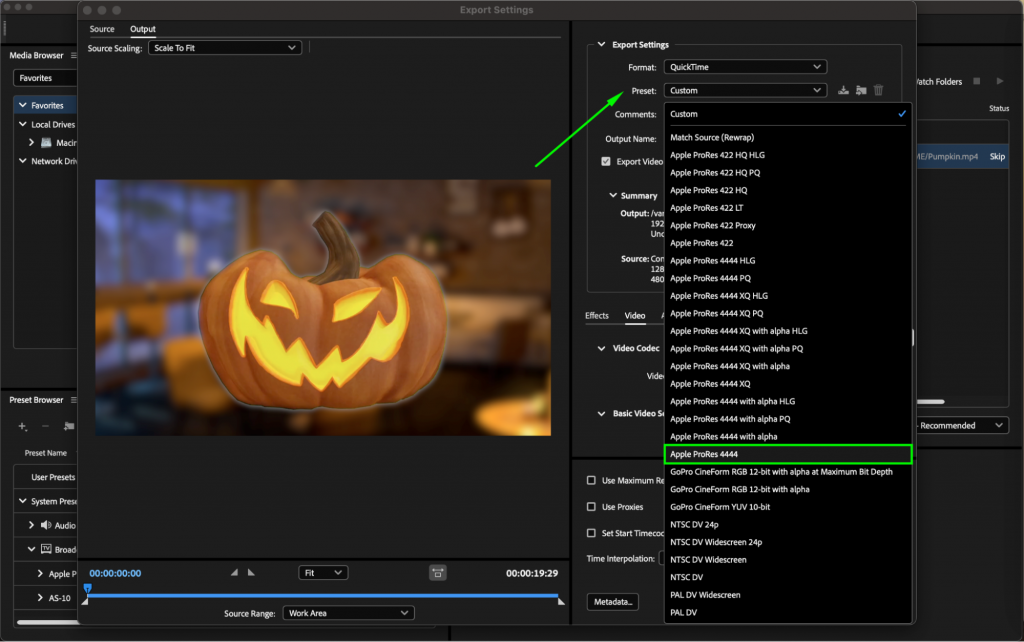
Task: Click the Skip status on Pumpkin.mp4
Action: (x=997, y=156)
